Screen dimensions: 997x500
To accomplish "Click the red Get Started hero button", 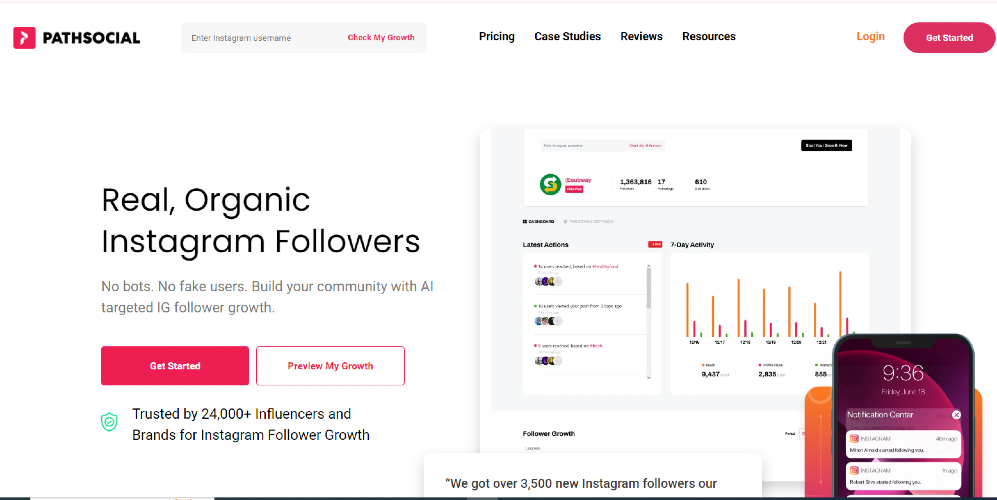I will coord(175,366).
